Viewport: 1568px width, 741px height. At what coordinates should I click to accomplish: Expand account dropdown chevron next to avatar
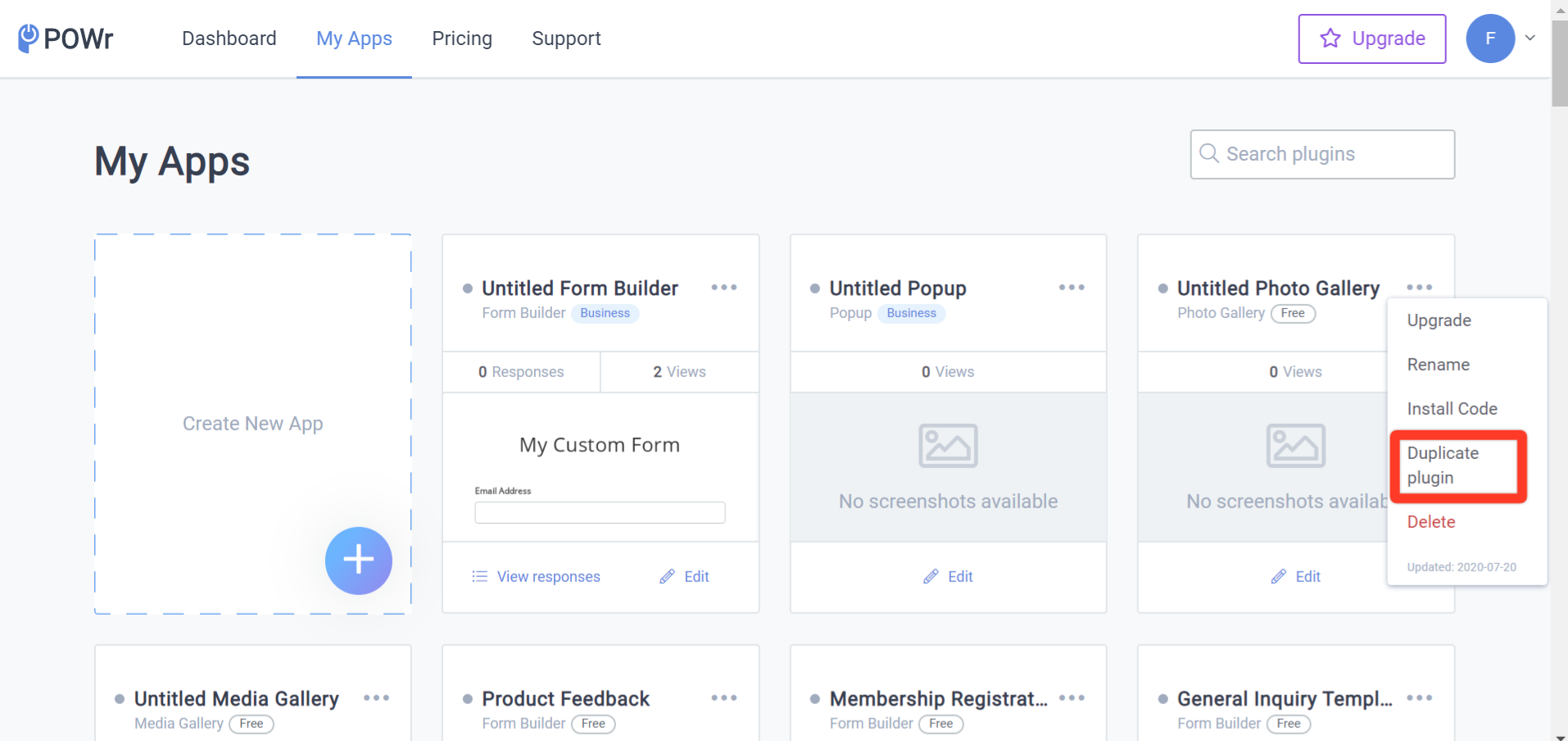click(x=1529, y=38)
